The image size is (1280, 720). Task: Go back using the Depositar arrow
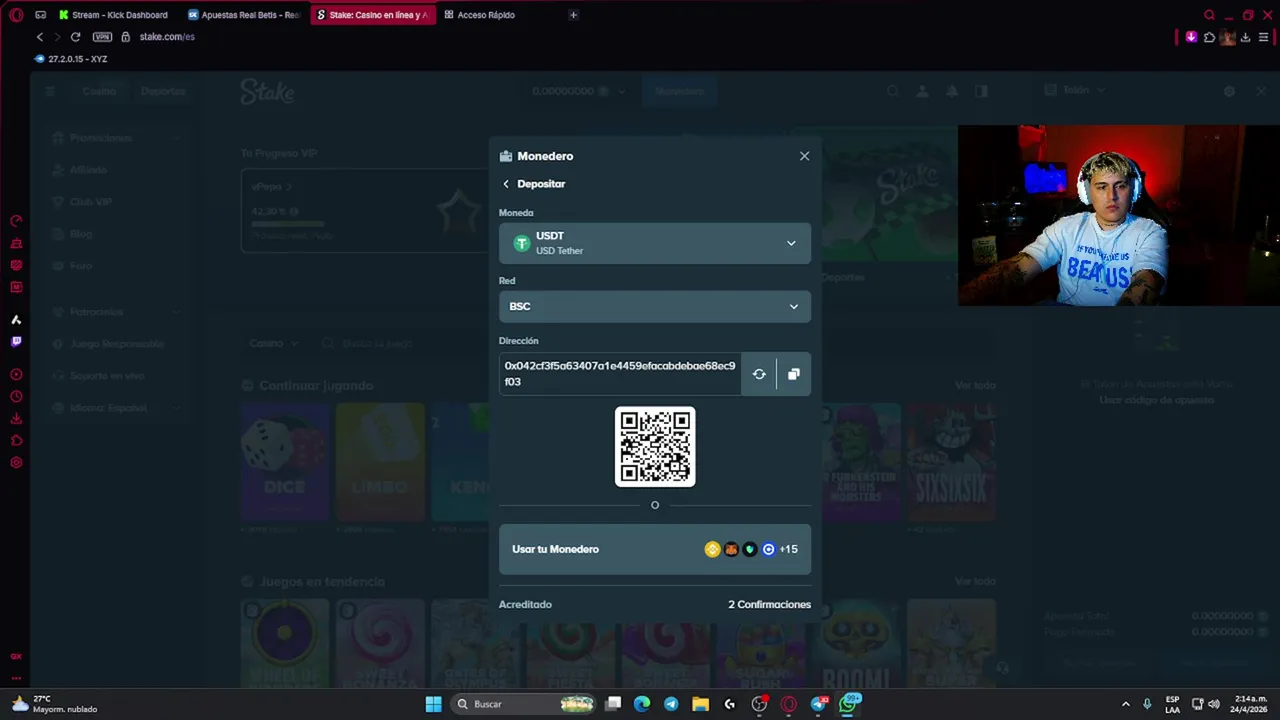(x=506, y=184)
